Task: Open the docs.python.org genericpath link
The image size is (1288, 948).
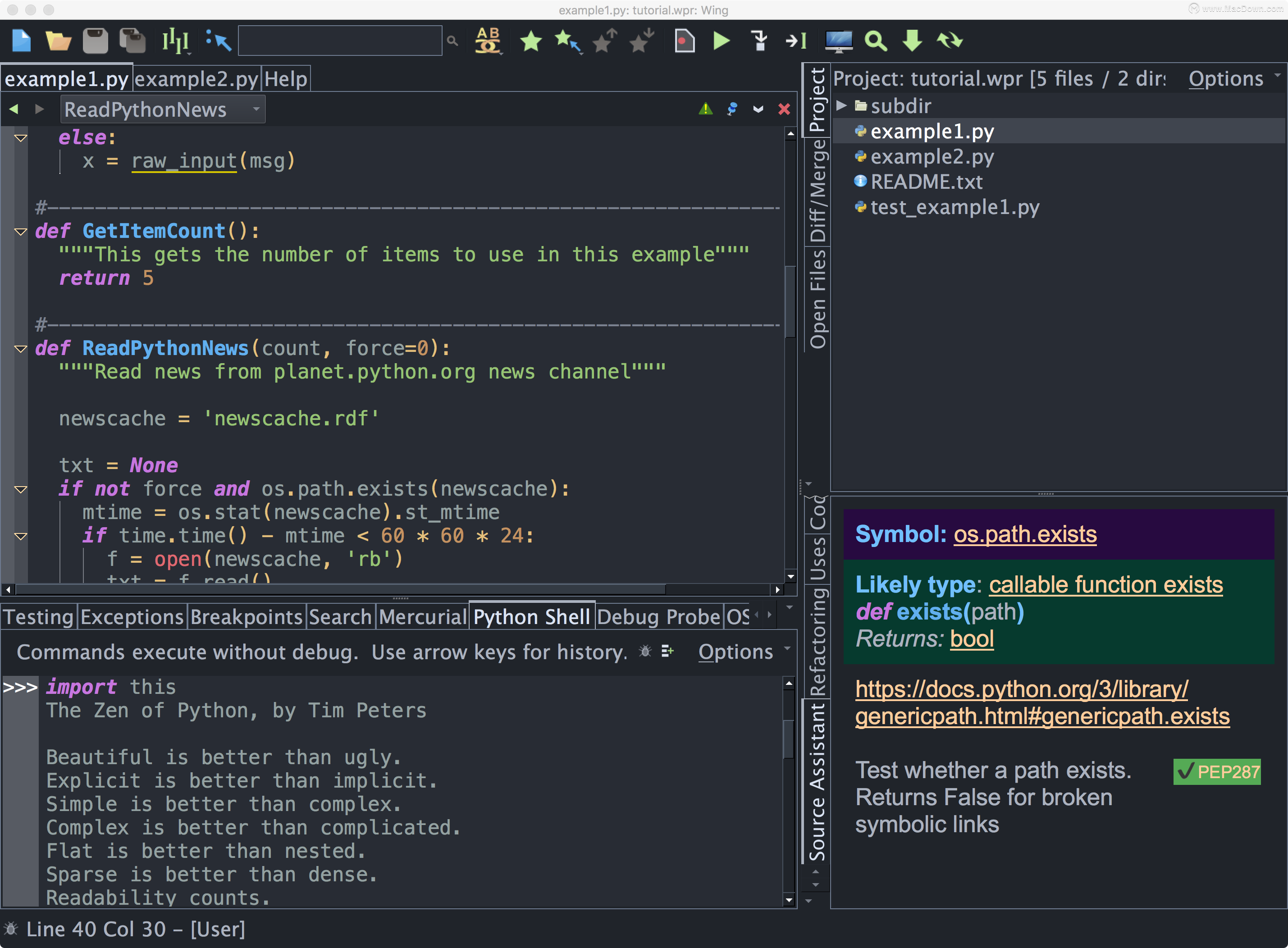Action: (x=1042, y=702)
